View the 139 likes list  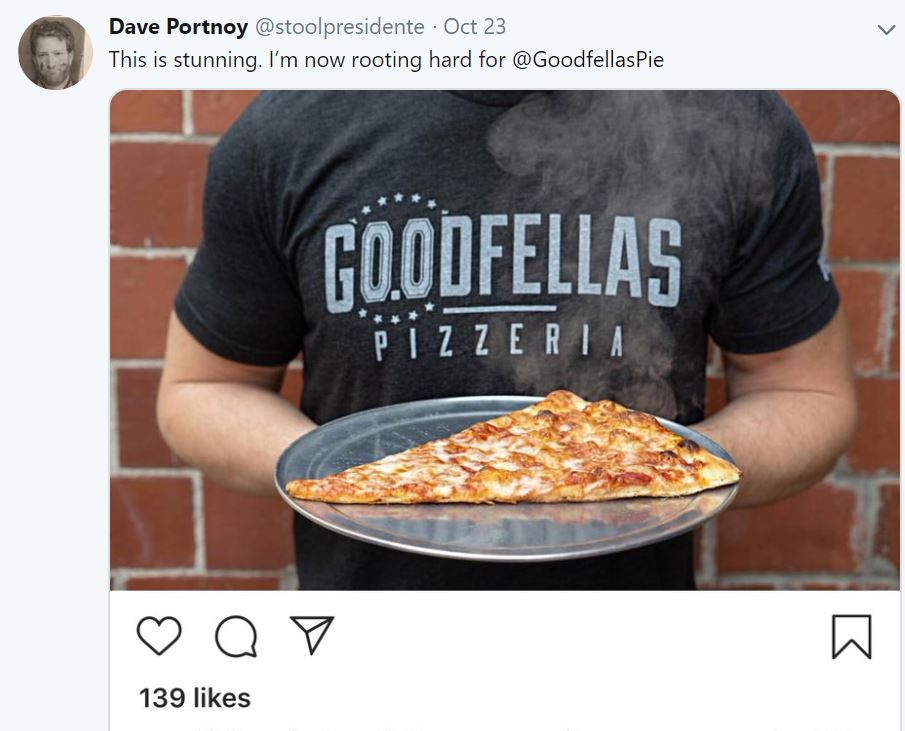tap(195, 698)
